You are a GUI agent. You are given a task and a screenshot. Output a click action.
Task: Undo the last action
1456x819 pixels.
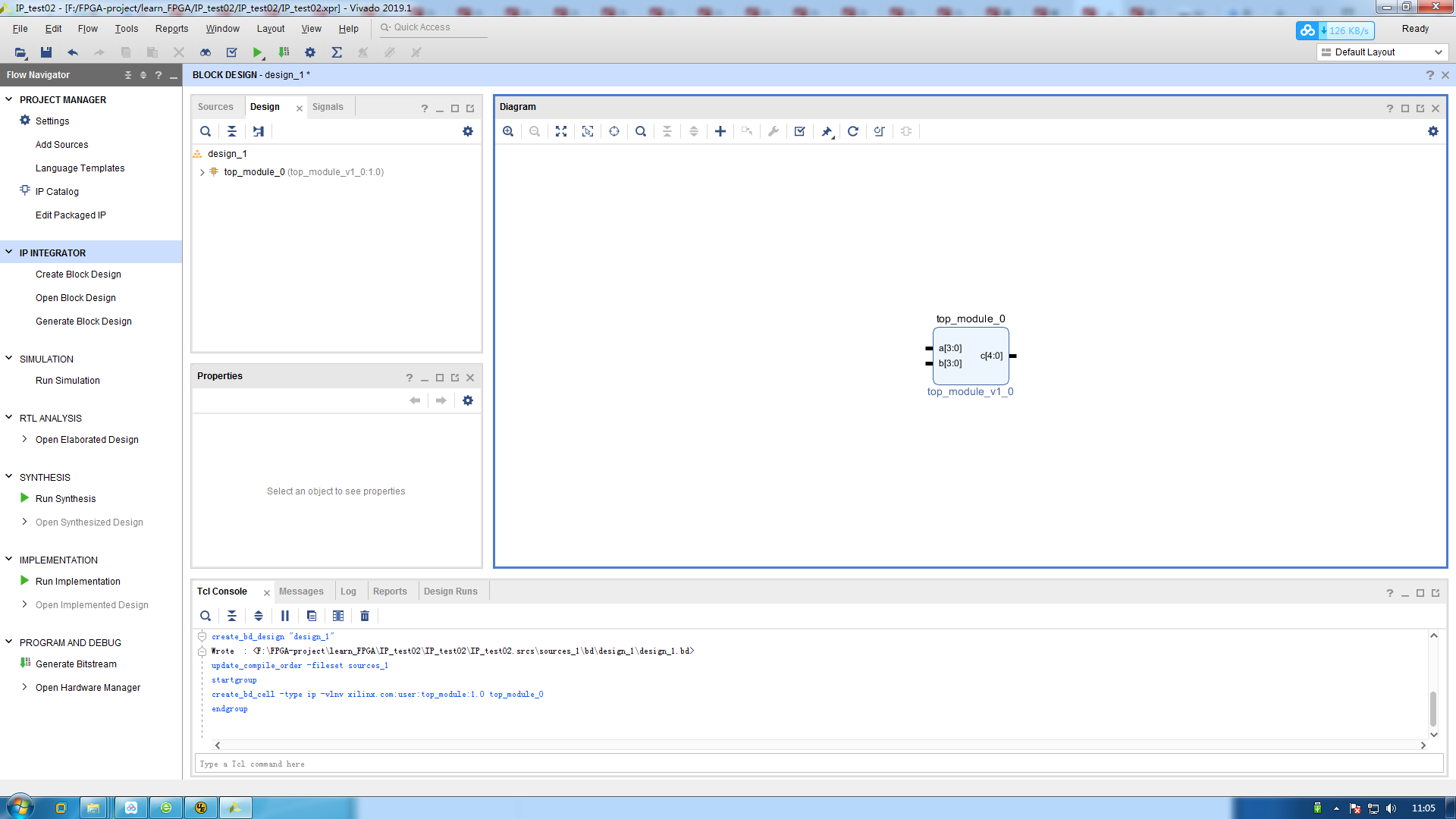(73, 52)
